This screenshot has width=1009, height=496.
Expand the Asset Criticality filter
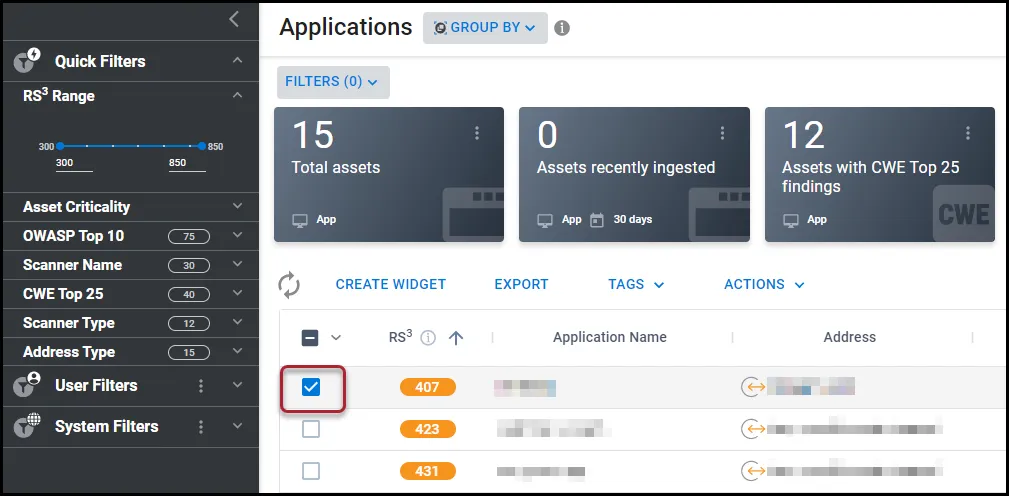(x=237, y=207)
